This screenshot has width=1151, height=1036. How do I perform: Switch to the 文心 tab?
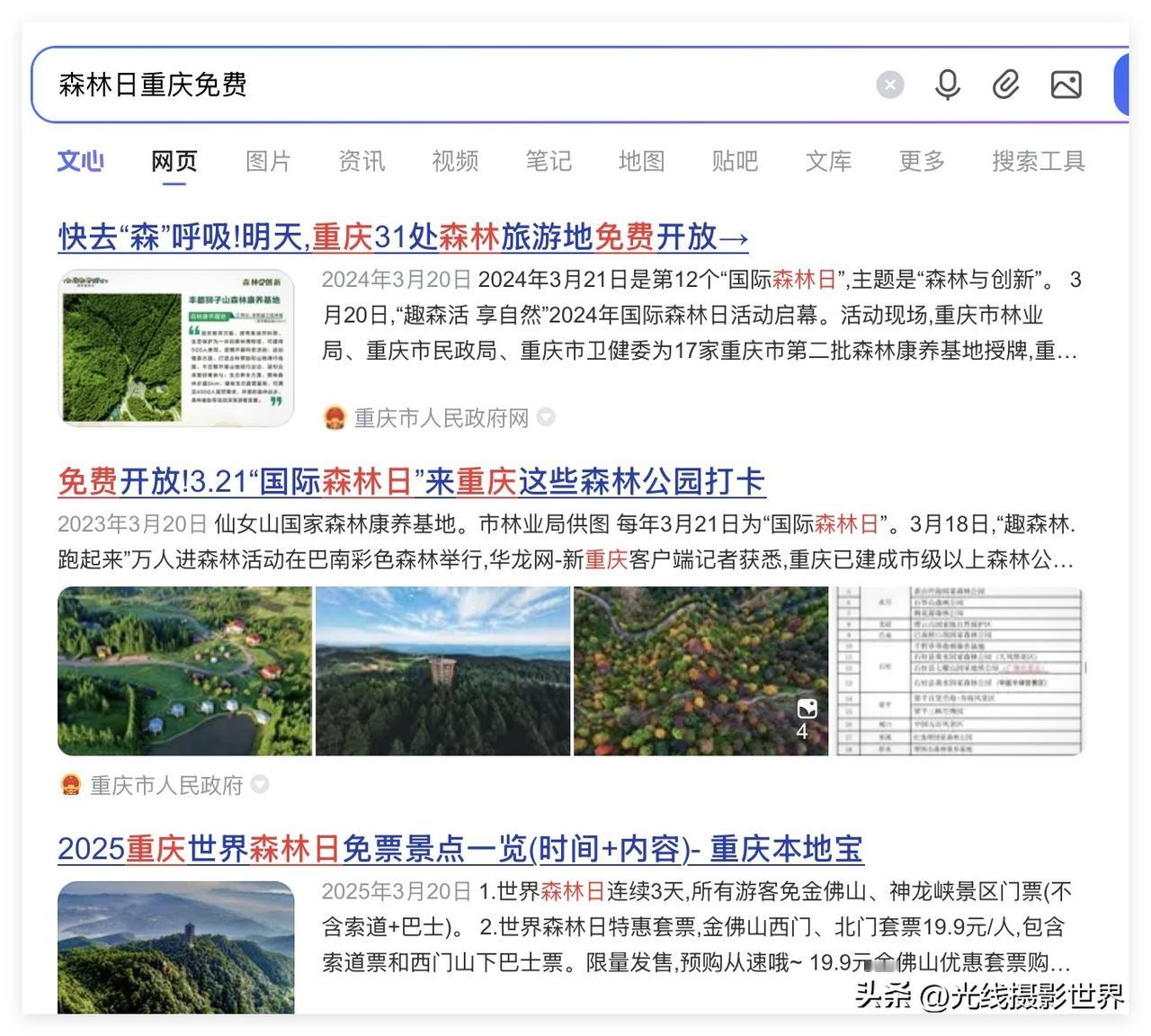[x=80, y=161]
